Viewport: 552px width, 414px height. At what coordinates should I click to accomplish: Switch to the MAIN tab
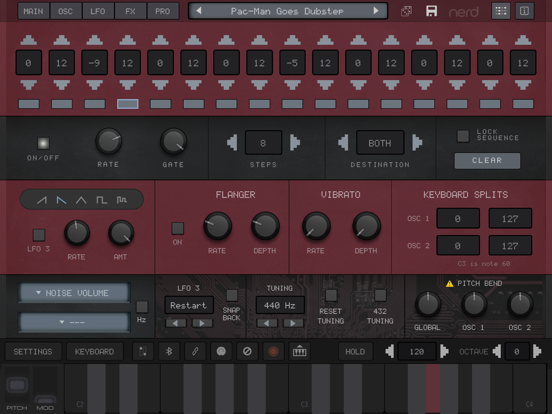tap(33, 11)
